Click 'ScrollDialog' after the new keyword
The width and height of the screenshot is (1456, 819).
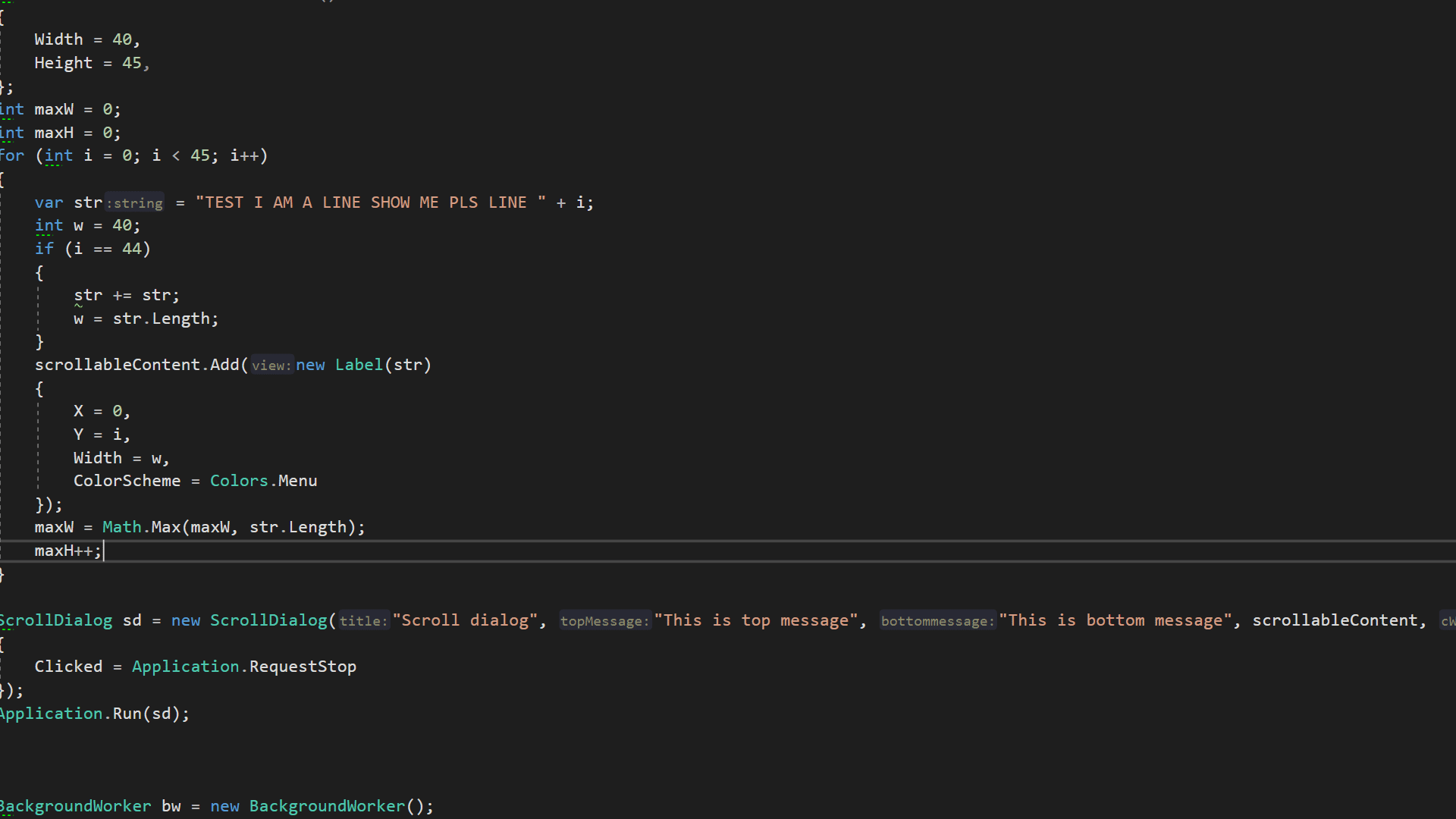pyautogui.click(x=268, y=620)
